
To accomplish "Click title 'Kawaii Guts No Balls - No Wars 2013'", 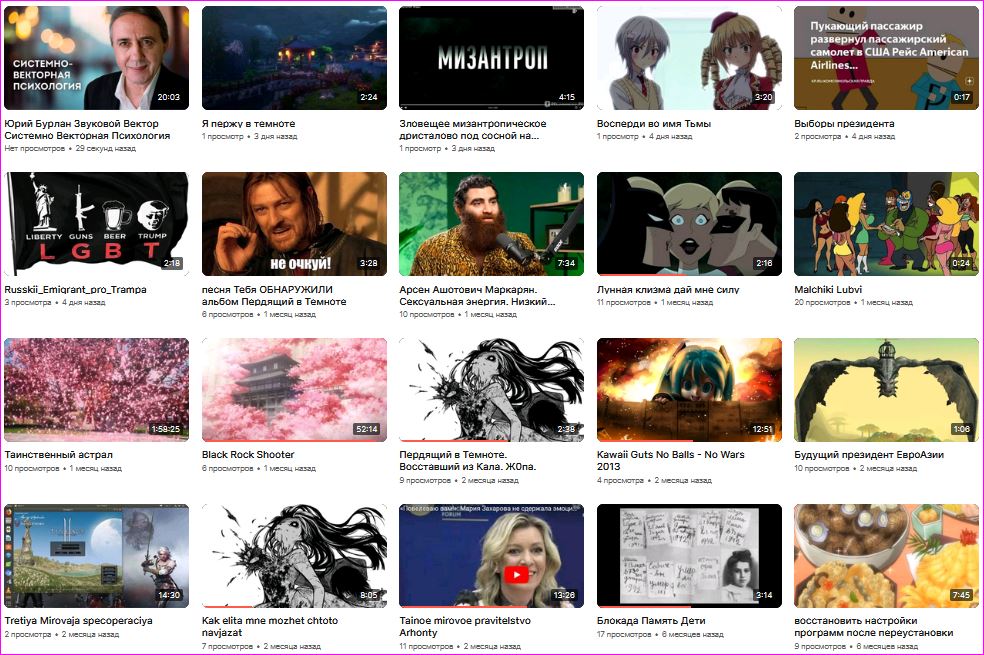I will tap(671, 461).
